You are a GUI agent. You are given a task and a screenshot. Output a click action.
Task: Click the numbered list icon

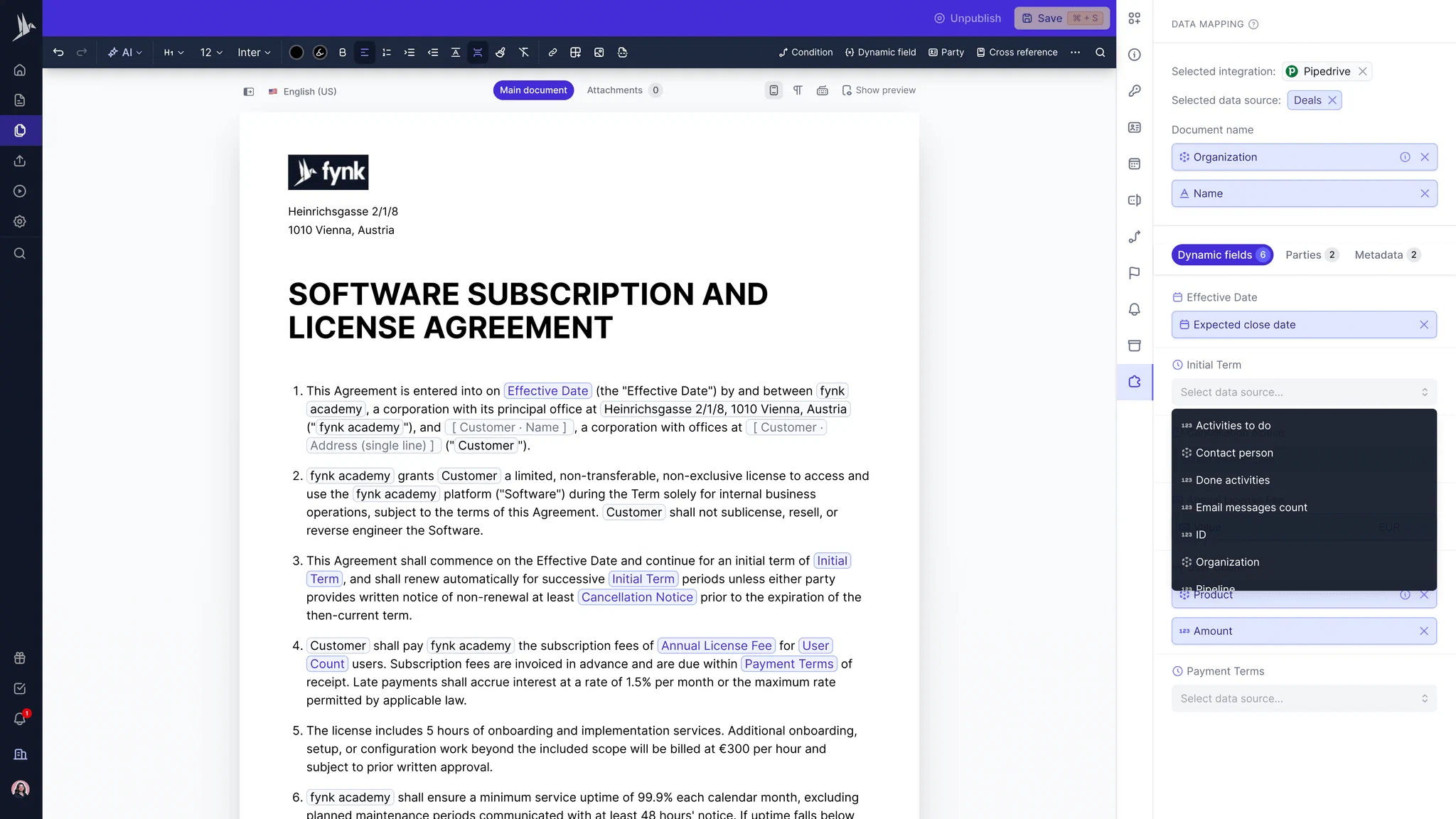pos(387,53)
